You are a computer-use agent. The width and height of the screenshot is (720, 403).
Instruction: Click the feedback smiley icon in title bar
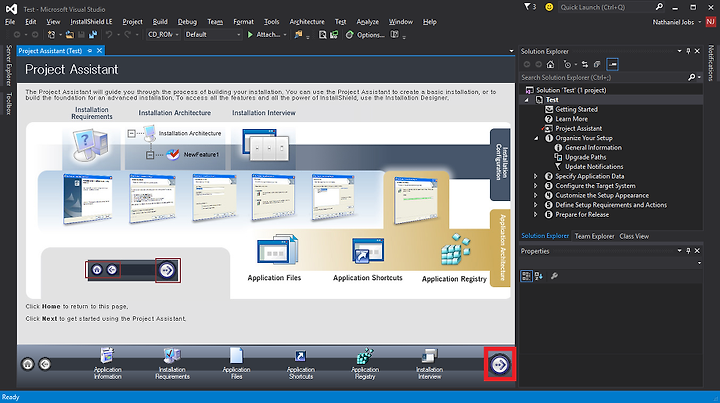[x=549, y=7]
